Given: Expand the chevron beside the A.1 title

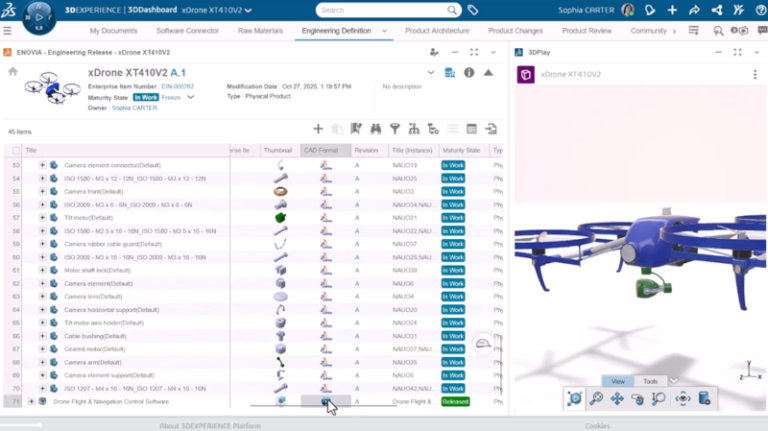Looking at the screenshot, I should [x=431, y=73].
